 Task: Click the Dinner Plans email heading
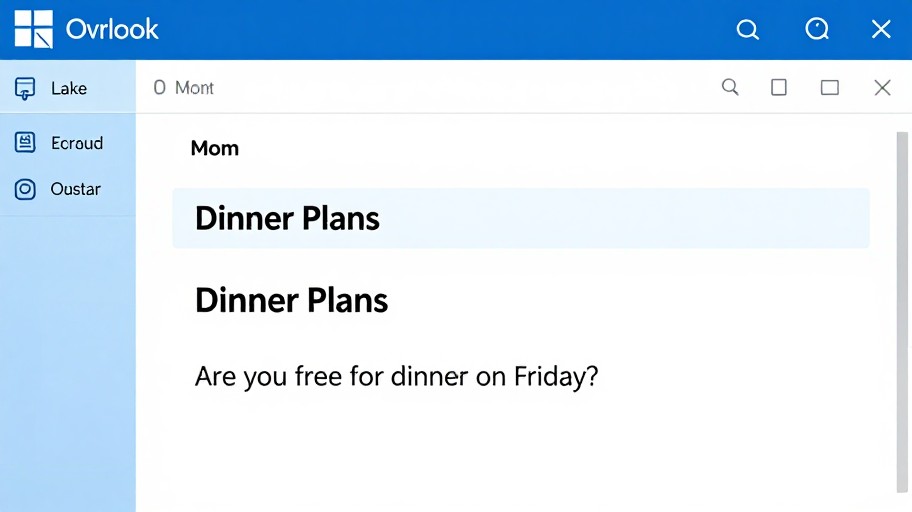pos(291,300)
